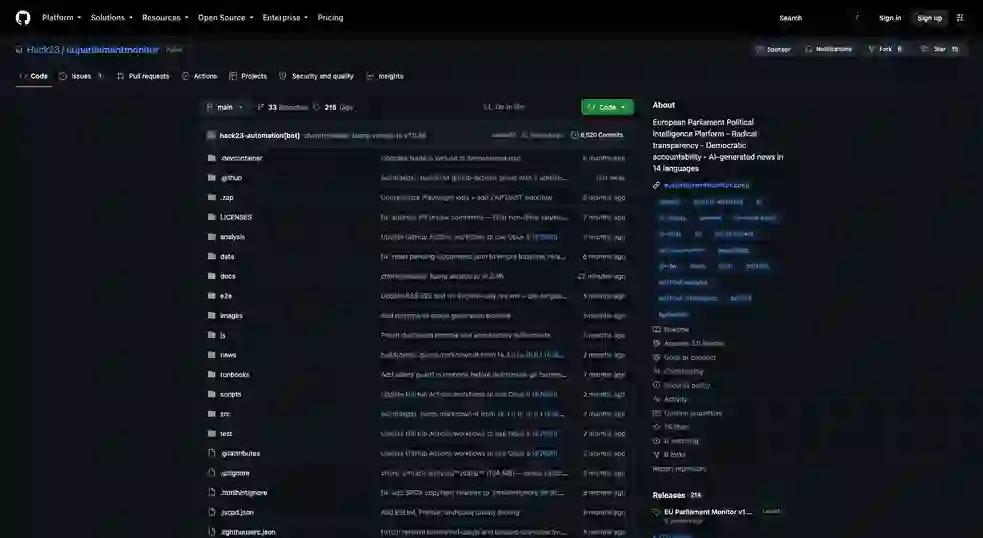Click the Readme book icon
The width and height of the screenshot is (983, 538).
point(656,329)
